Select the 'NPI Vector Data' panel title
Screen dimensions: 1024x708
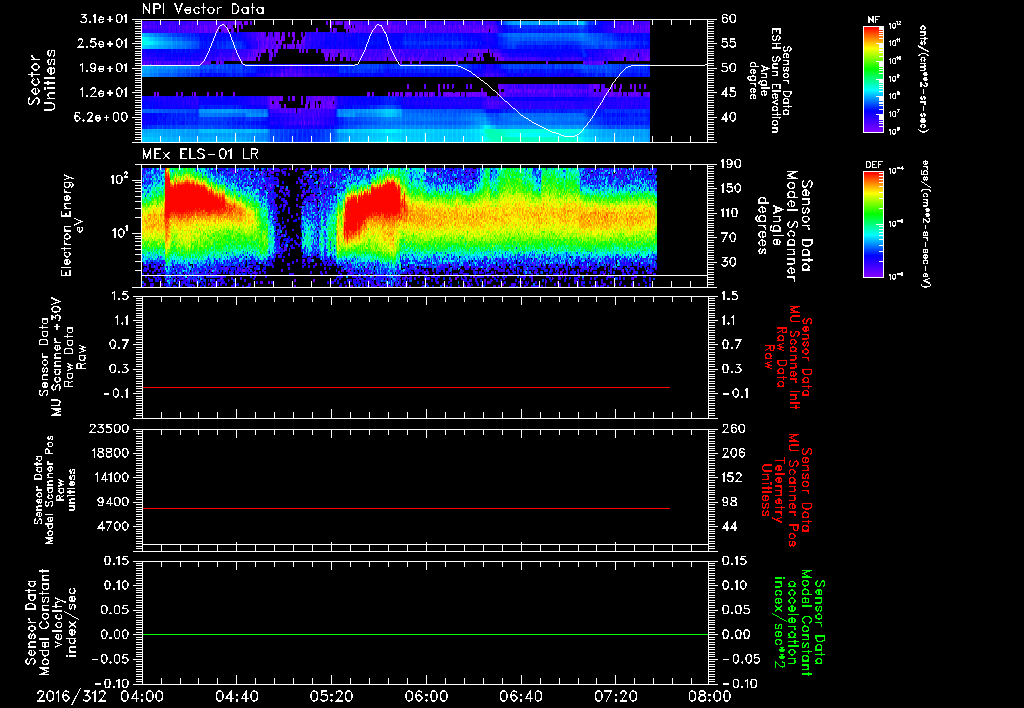tap(203, 9)
